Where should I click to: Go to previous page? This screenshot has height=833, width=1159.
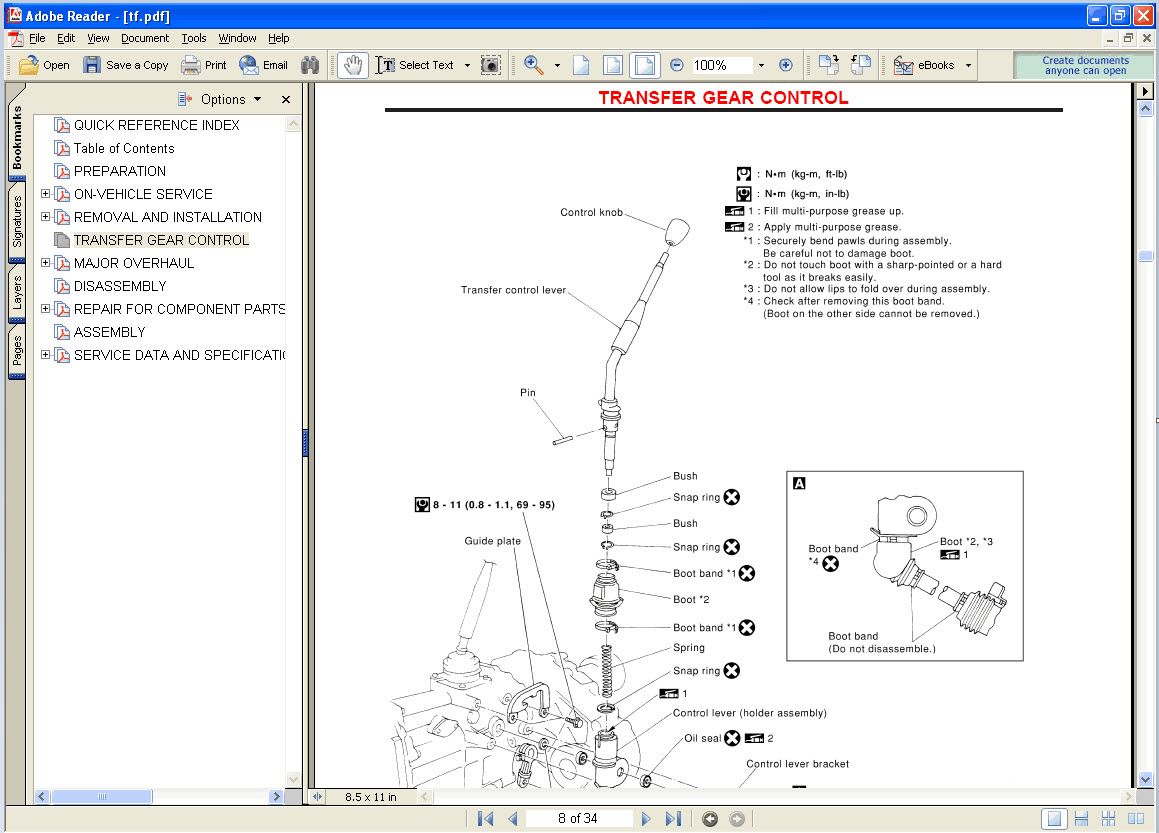pyautogui.click(x=513, y=818)
